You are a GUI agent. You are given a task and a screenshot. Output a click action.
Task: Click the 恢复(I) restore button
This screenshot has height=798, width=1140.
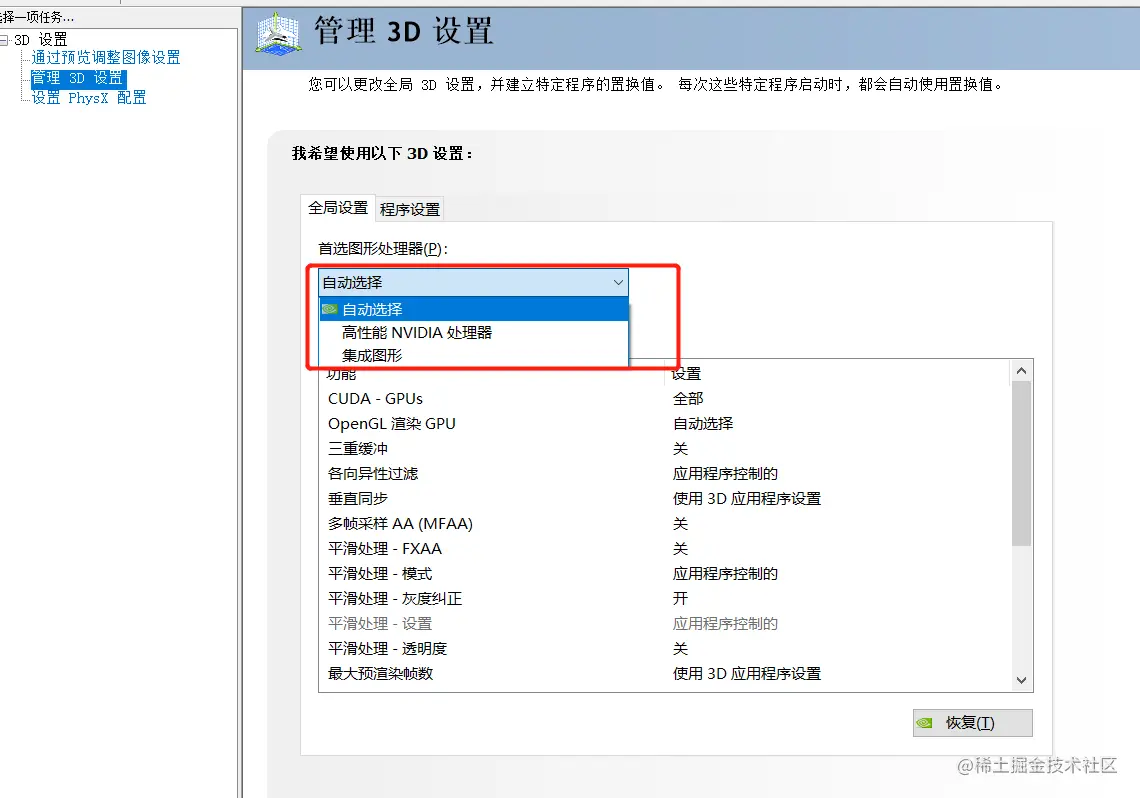tap(972, 722)
